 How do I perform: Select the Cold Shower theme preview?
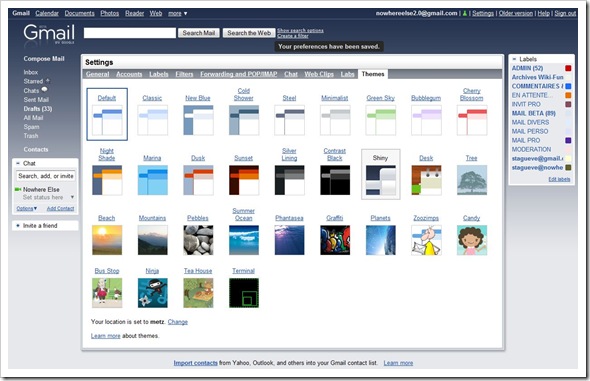[x=244, y=120]
